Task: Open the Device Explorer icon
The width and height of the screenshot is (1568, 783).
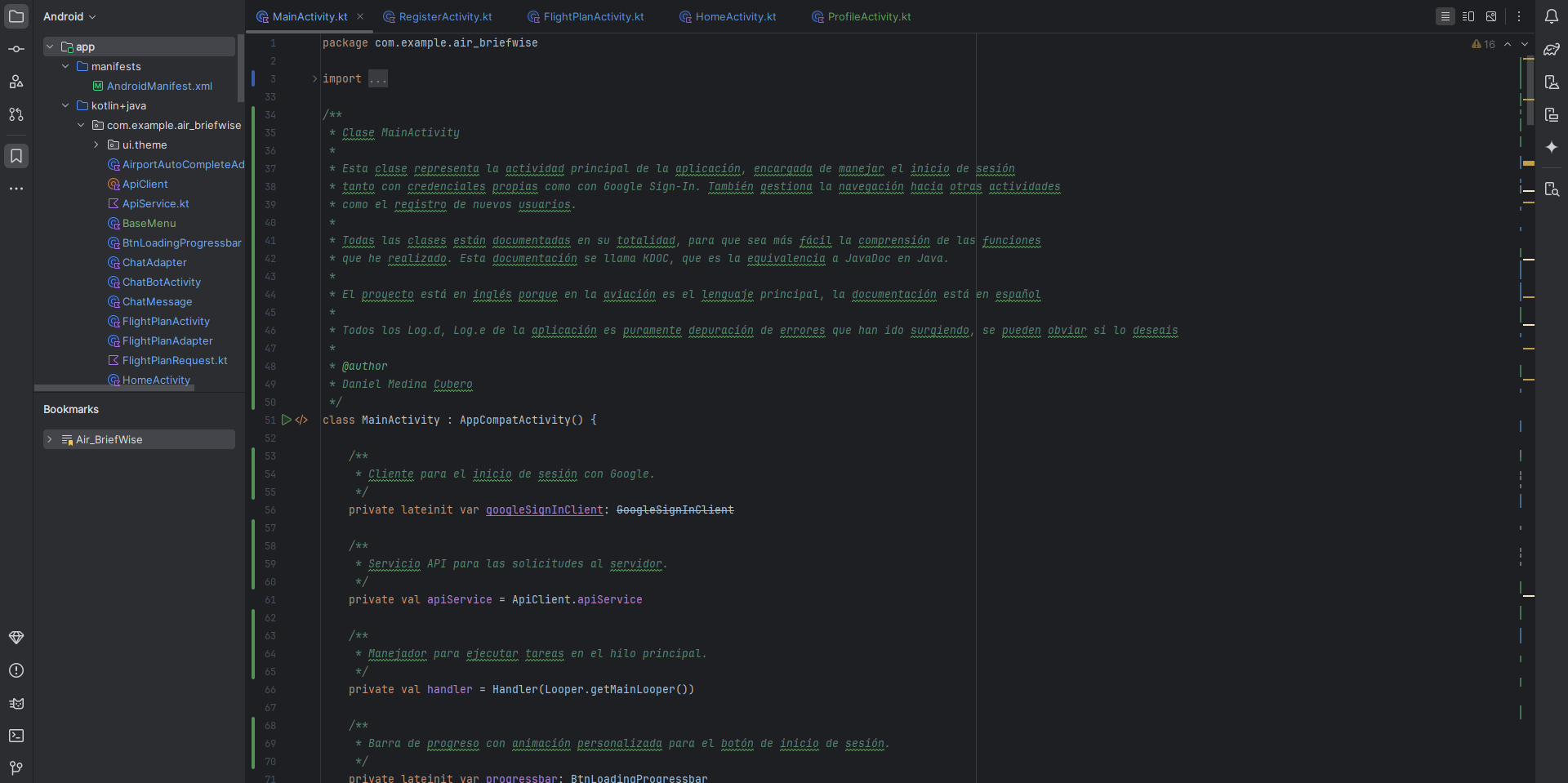Action: click(1552, 189)
